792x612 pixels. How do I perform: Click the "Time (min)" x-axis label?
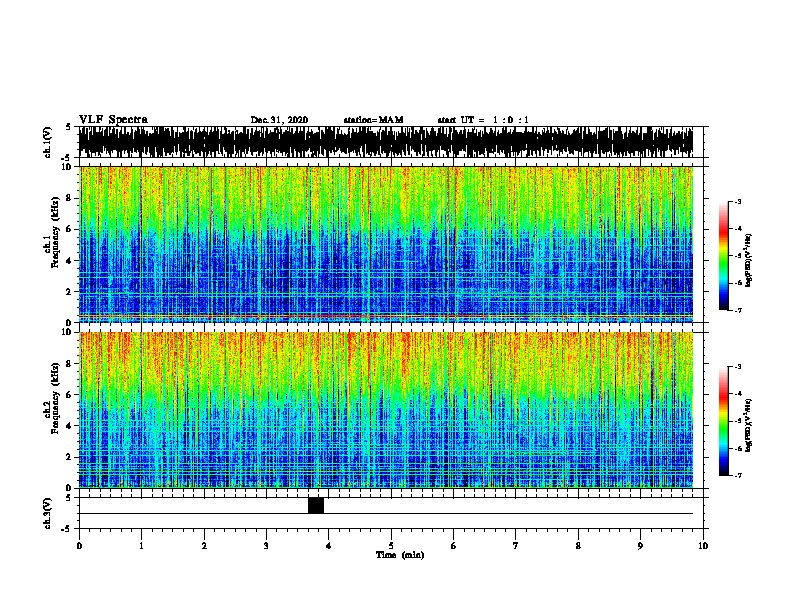tap(400, 555)
